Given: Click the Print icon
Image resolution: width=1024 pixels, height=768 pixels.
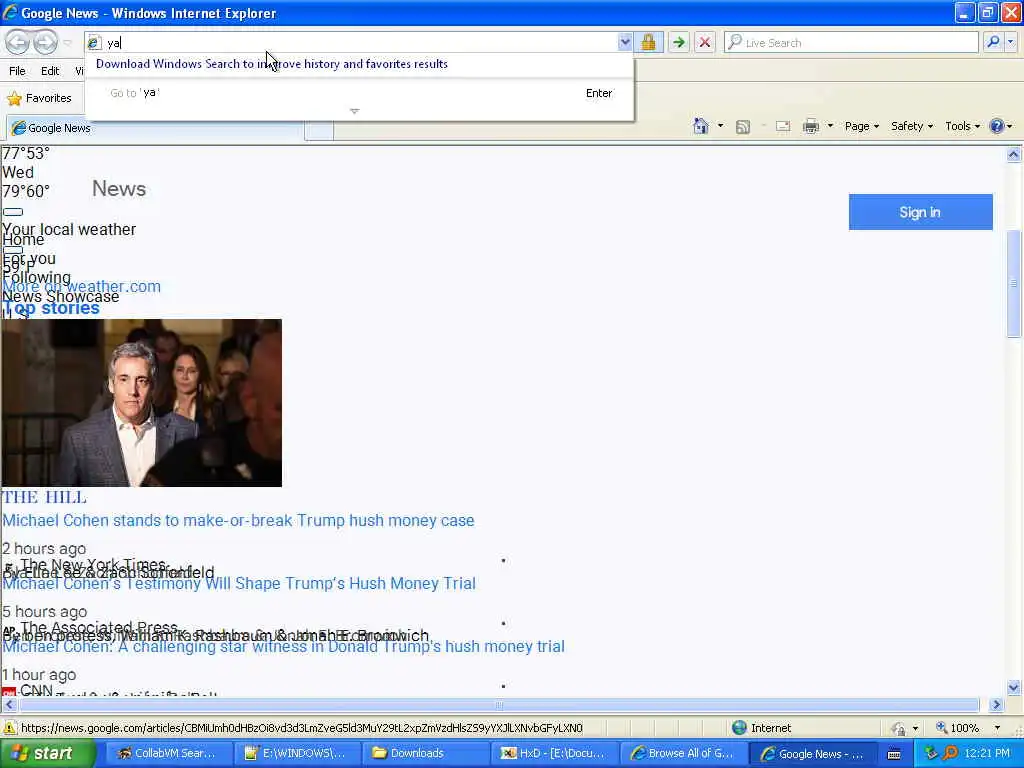Looking at the screenshot, I should [810, 126].
